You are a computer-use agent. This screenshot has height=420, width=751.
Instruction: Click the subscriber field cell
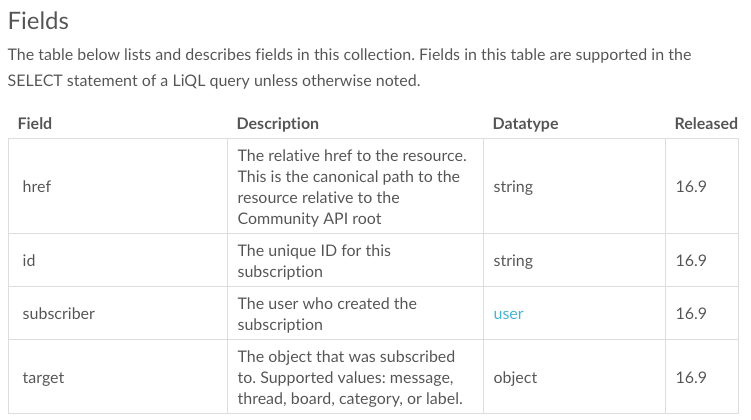click(118, 314)
